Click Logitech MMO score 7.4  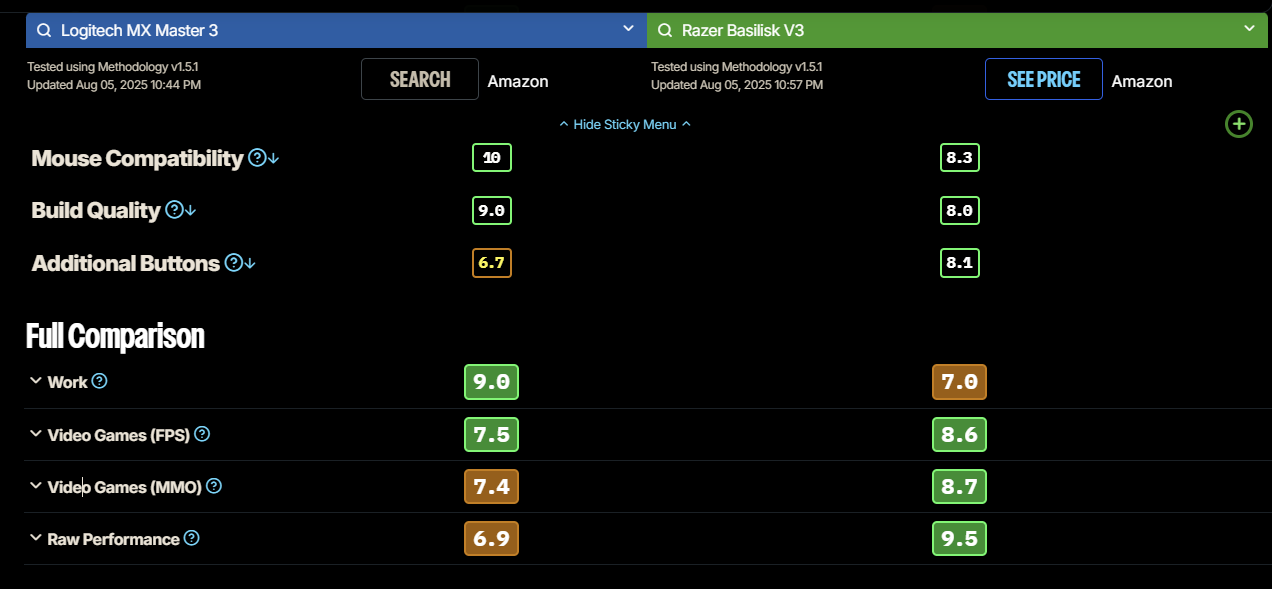pos(492,487)
